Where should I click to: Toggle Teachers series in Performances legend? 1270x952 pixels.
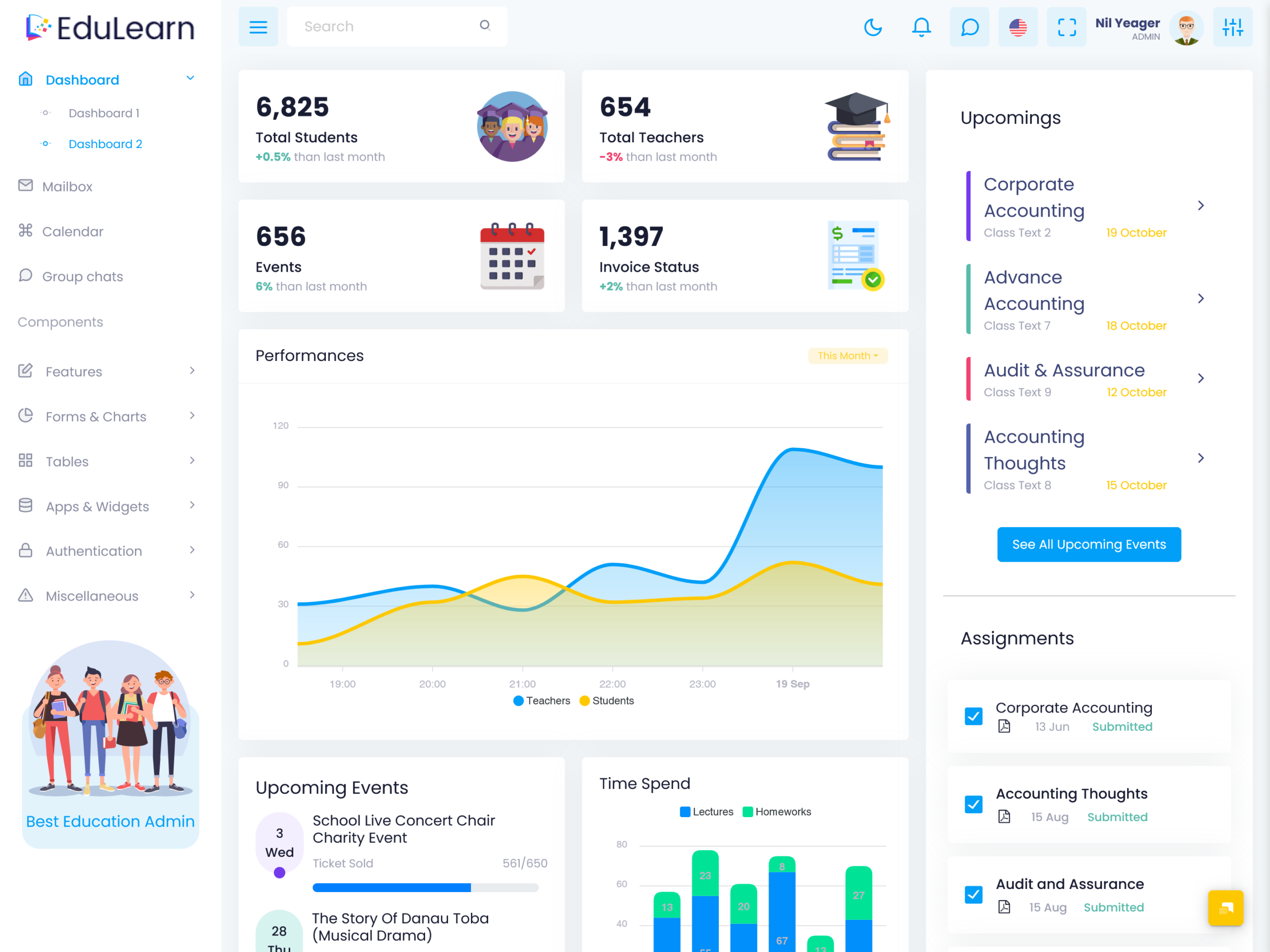(541, 701)
